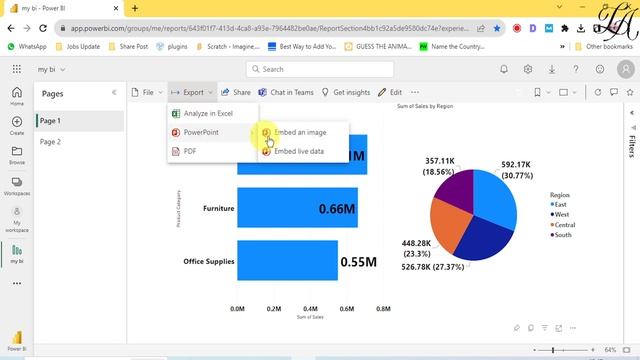Viewport: 640px width, 360px height.
Task: Click the bookmark icon in toolbar
Action: [x=538, y=92]
